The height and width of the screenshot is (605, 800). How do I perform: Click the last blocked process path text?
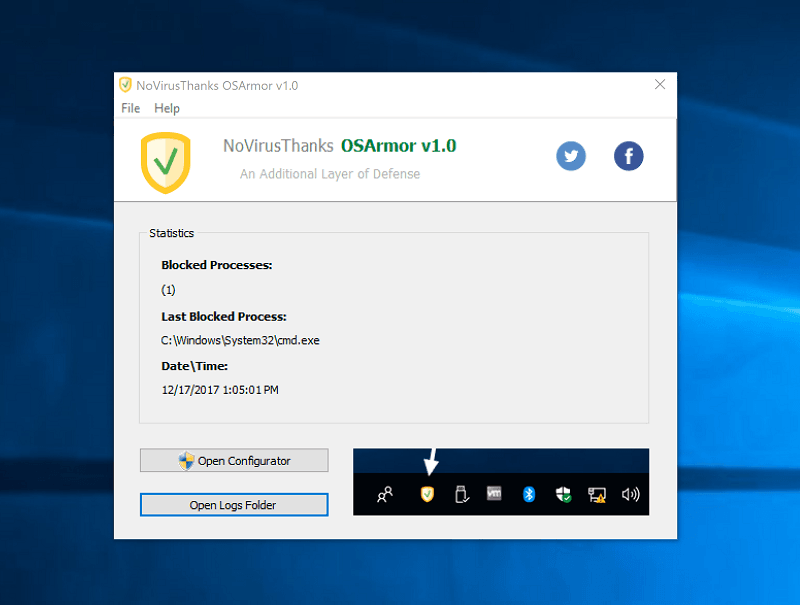(x=240, y=340)
